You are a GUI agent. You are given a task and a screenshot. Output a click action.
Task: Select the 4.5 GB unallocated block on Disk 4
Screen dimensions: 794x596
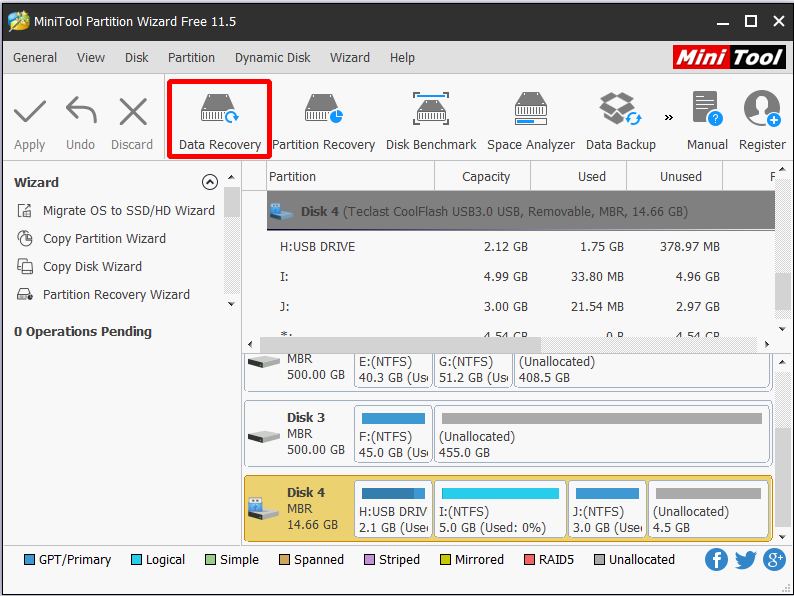click(708, 508)
